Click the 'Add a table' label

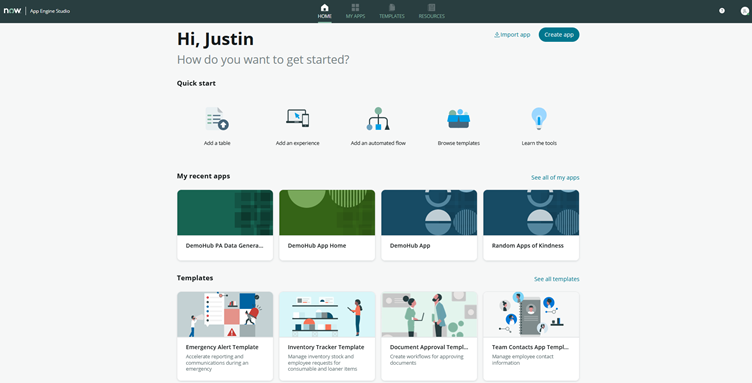pos(217,143)
